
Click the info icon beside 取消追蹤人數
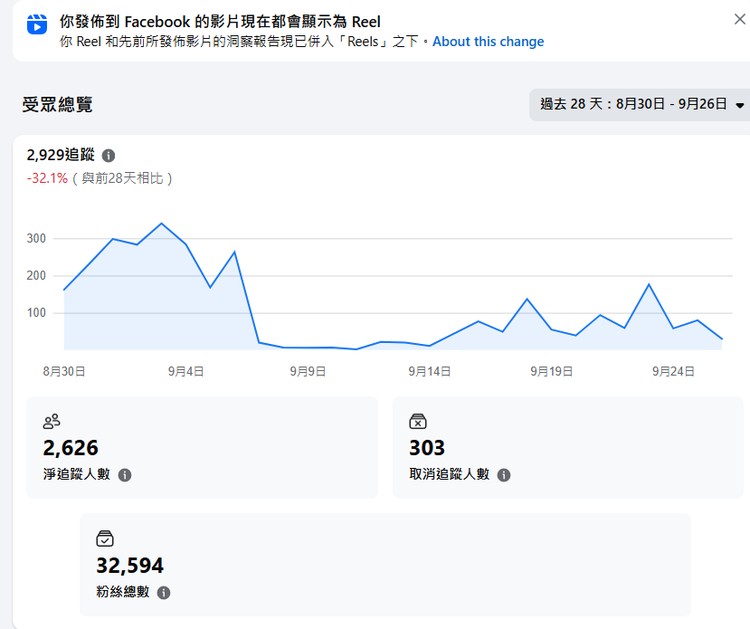(504, 475)
